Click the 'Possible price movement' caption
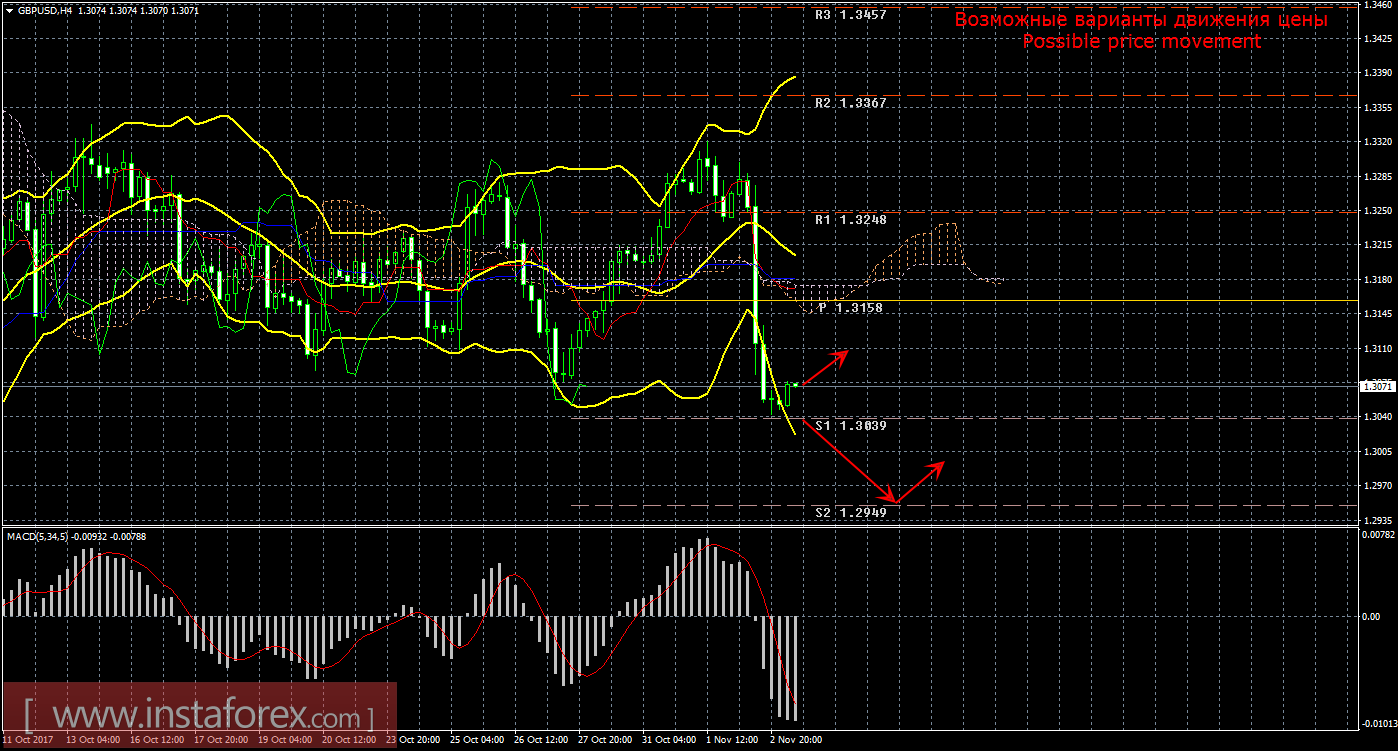Viewport: 1398px width, 751px height. tap(1141, 42)
